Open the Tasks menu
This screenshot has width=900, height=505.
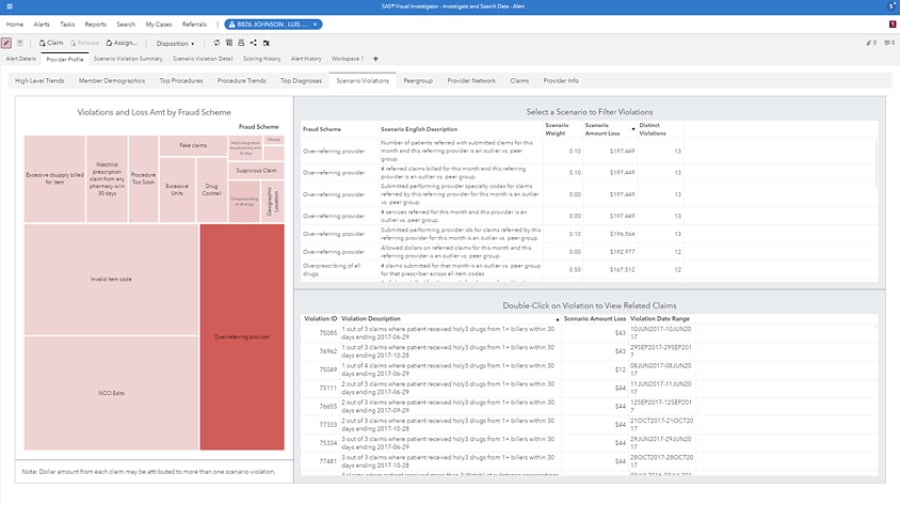coord(67,24)
